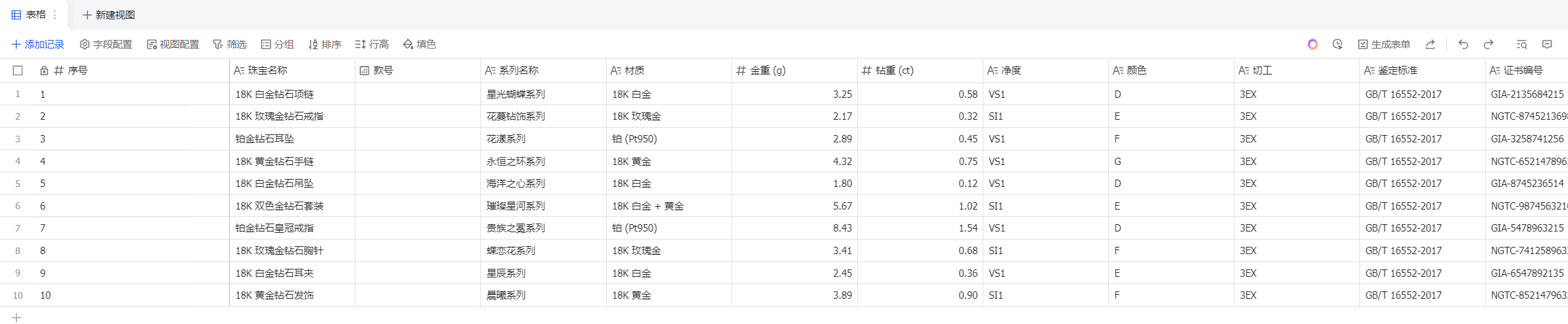This screenshot has height=324, width=1568.
Task: Open the 排序 sort options
Action: coord(324,45)
